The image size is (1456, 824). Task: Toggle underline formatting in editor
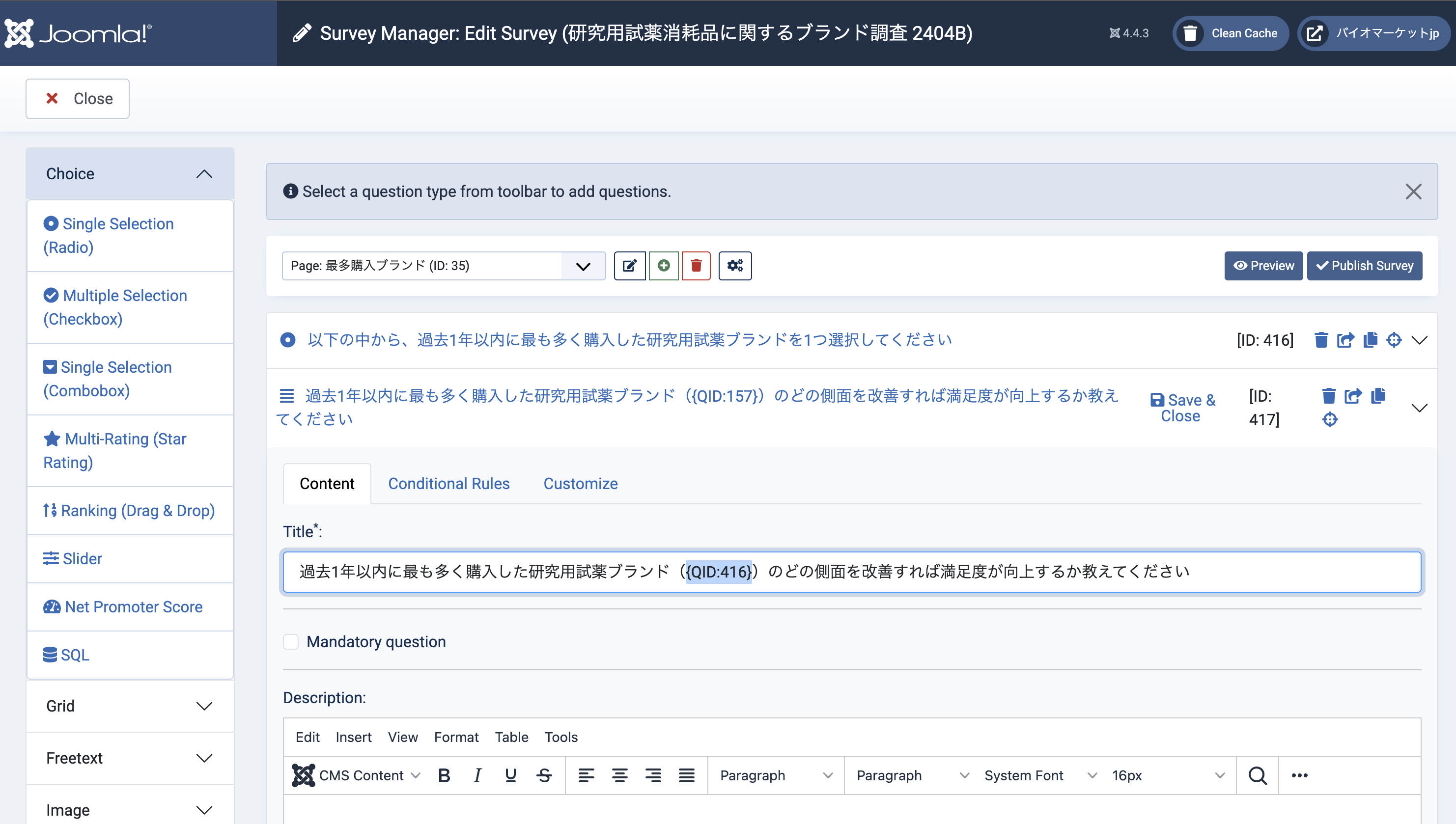[510, 775]
